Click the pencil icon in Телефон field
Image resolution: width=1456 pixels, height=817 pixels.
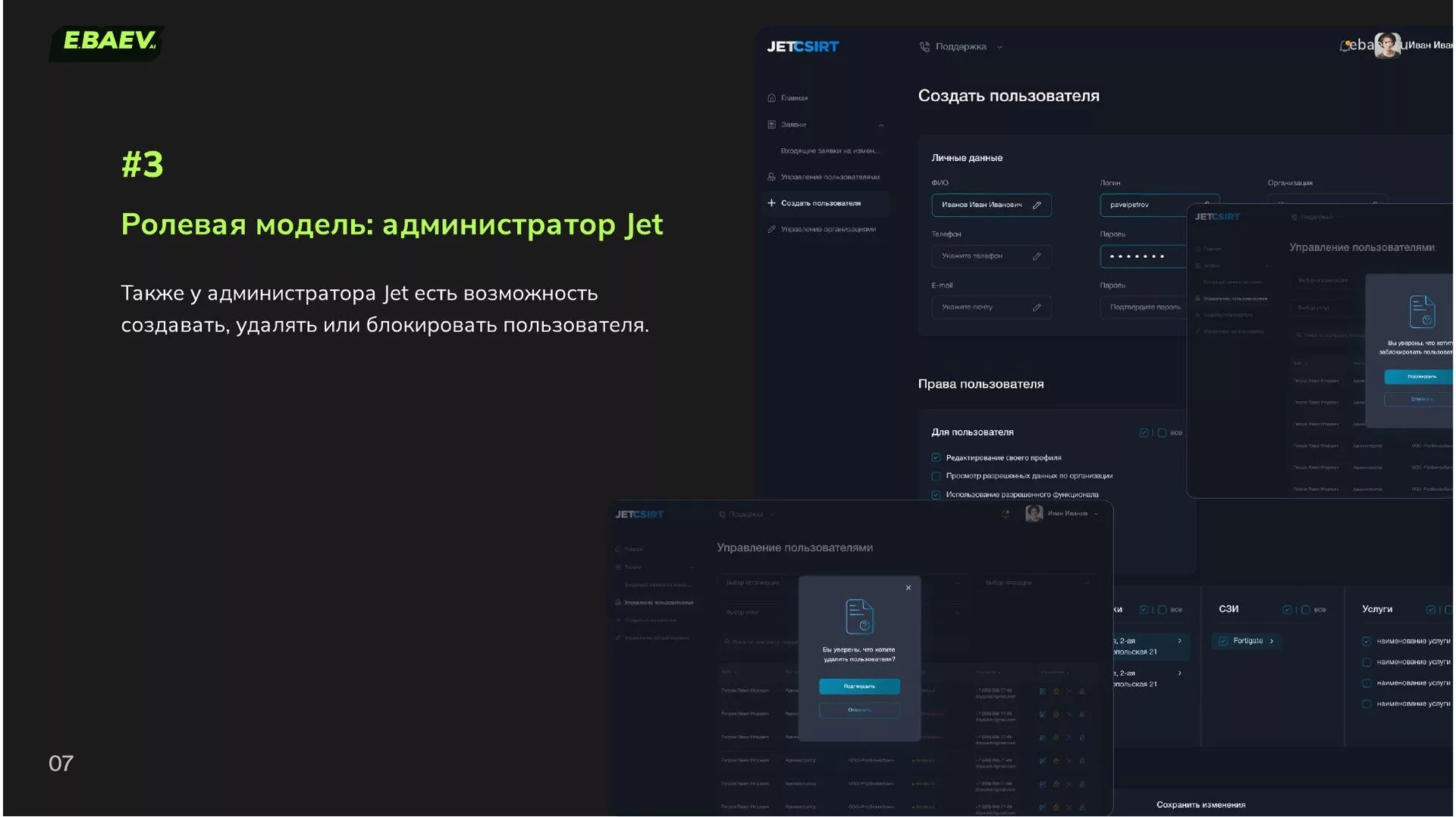click(x=1037, y=256)
